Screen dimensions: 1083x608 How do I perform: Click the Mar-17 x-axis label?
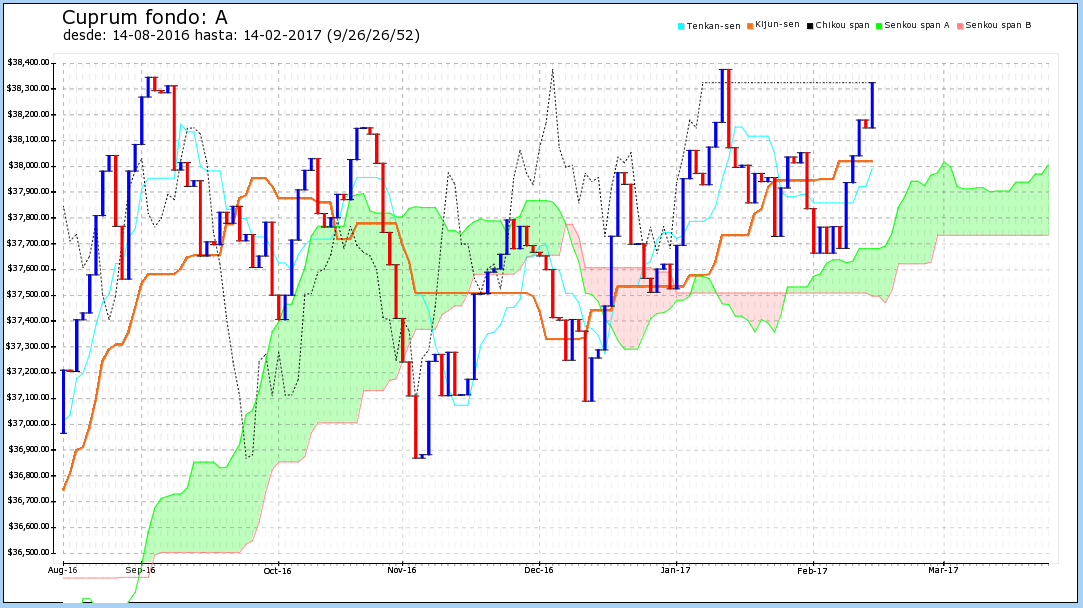click(x=943, y=571)
